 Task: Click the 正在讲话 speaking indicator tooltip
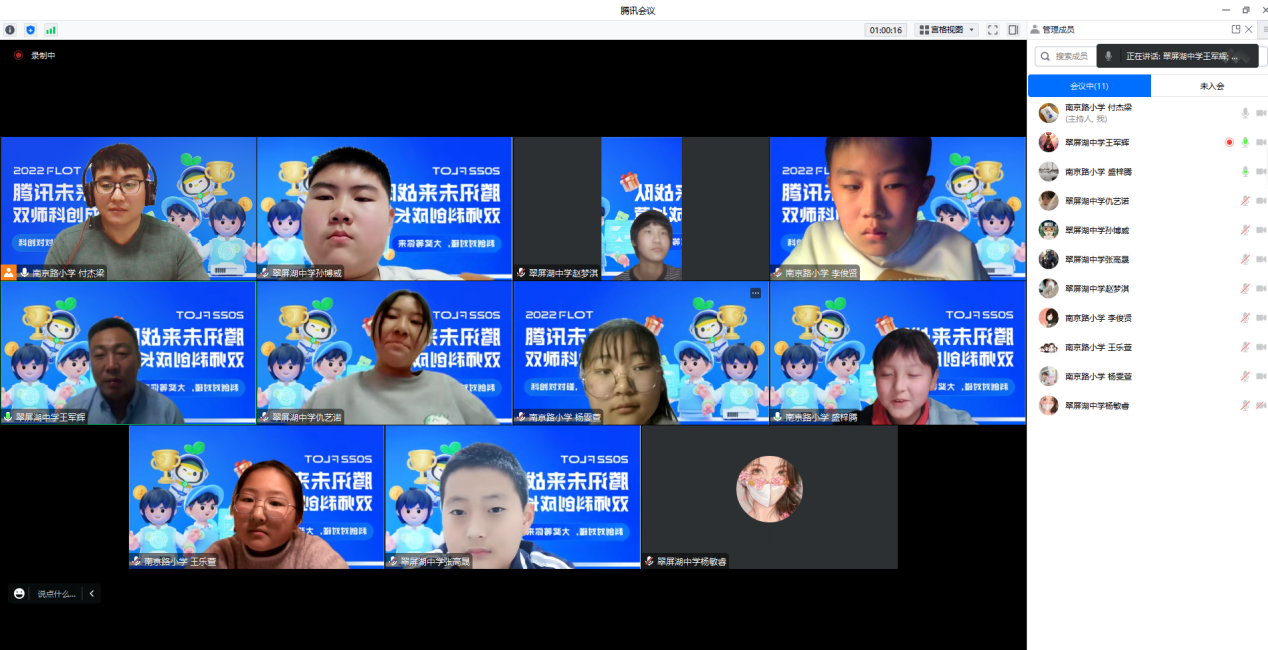(1177, 56)
